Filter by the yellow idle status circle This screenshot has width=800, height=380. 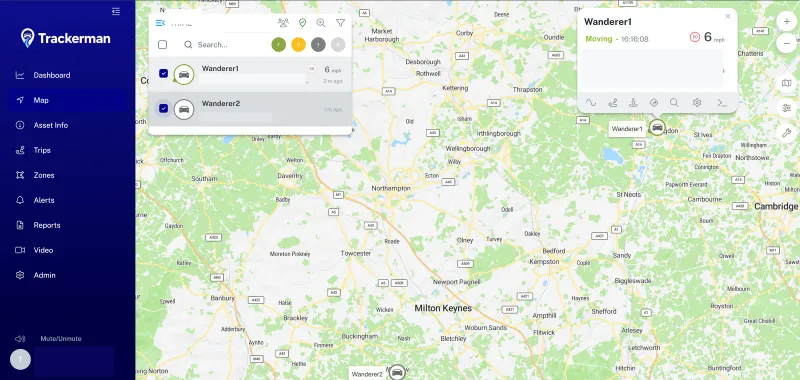pyautogui.click(x=298, y=45)
